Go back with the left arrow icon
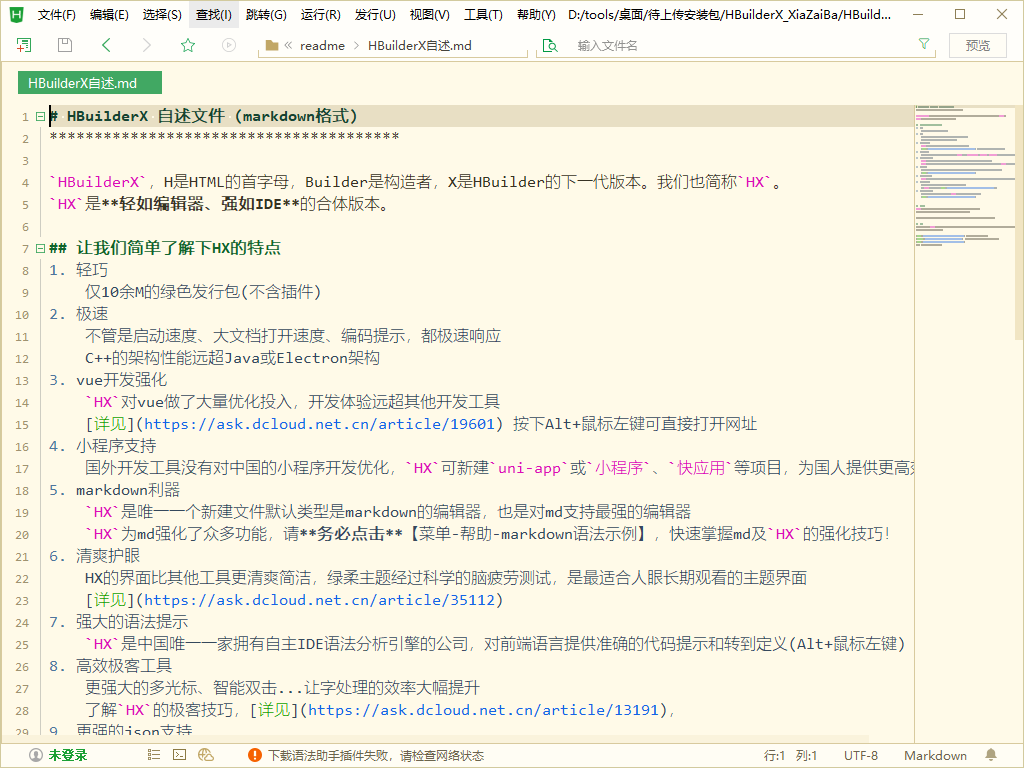The width and height of the screenshot is (1024, 768). (106, 45)
